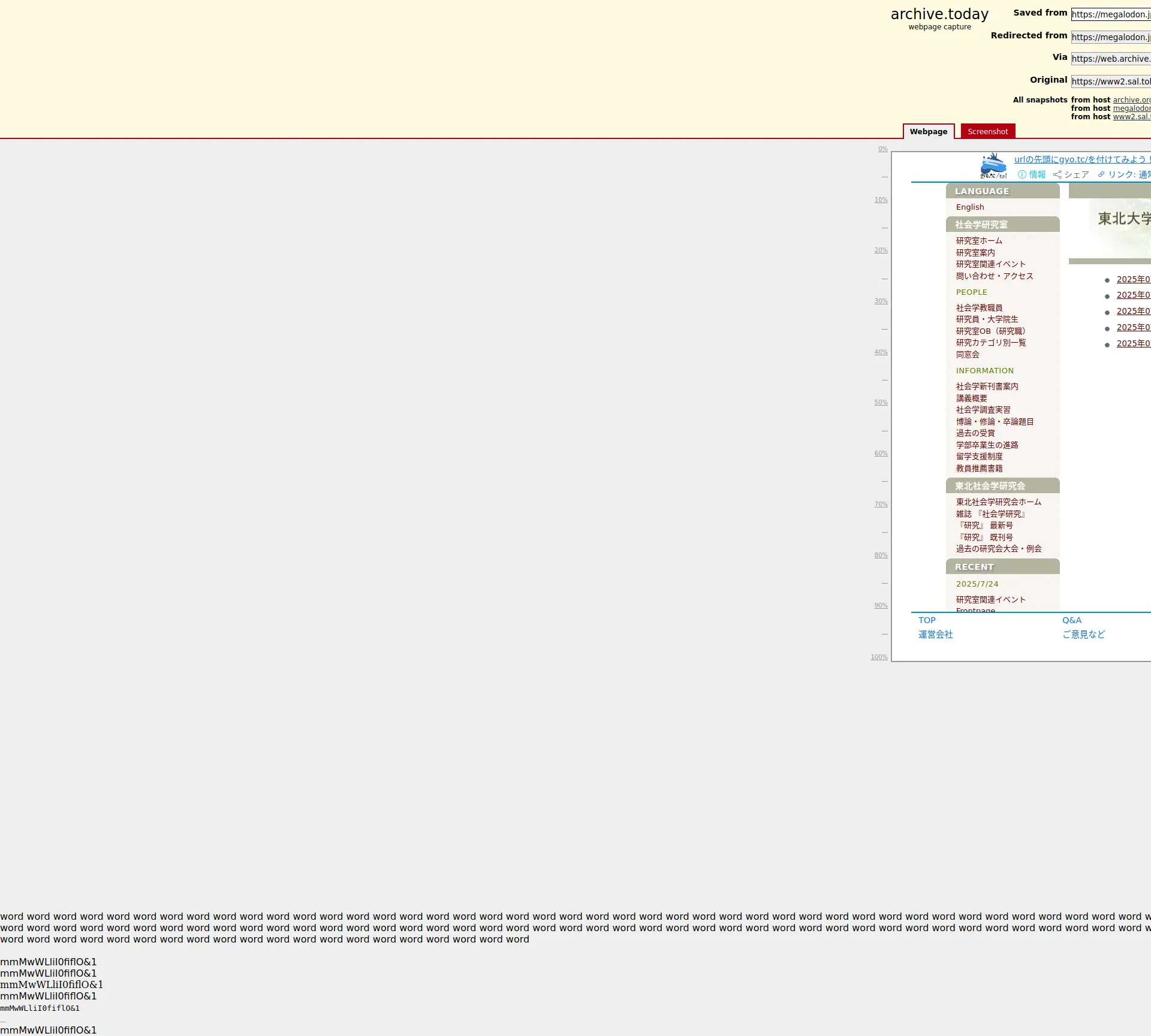Open the English language link
The width and height of the screenshot is (1151, 1036).
tap(970, 207)
